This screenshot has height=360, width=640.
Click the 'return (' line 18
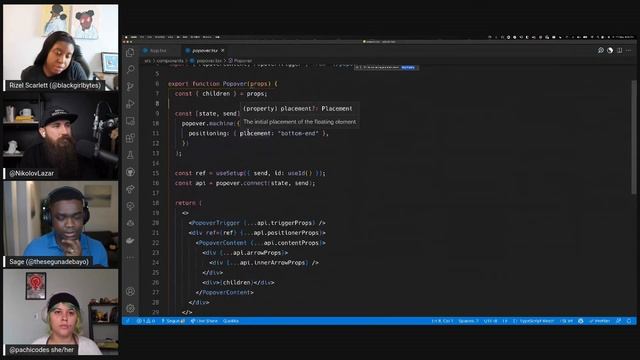coord(189,203)
